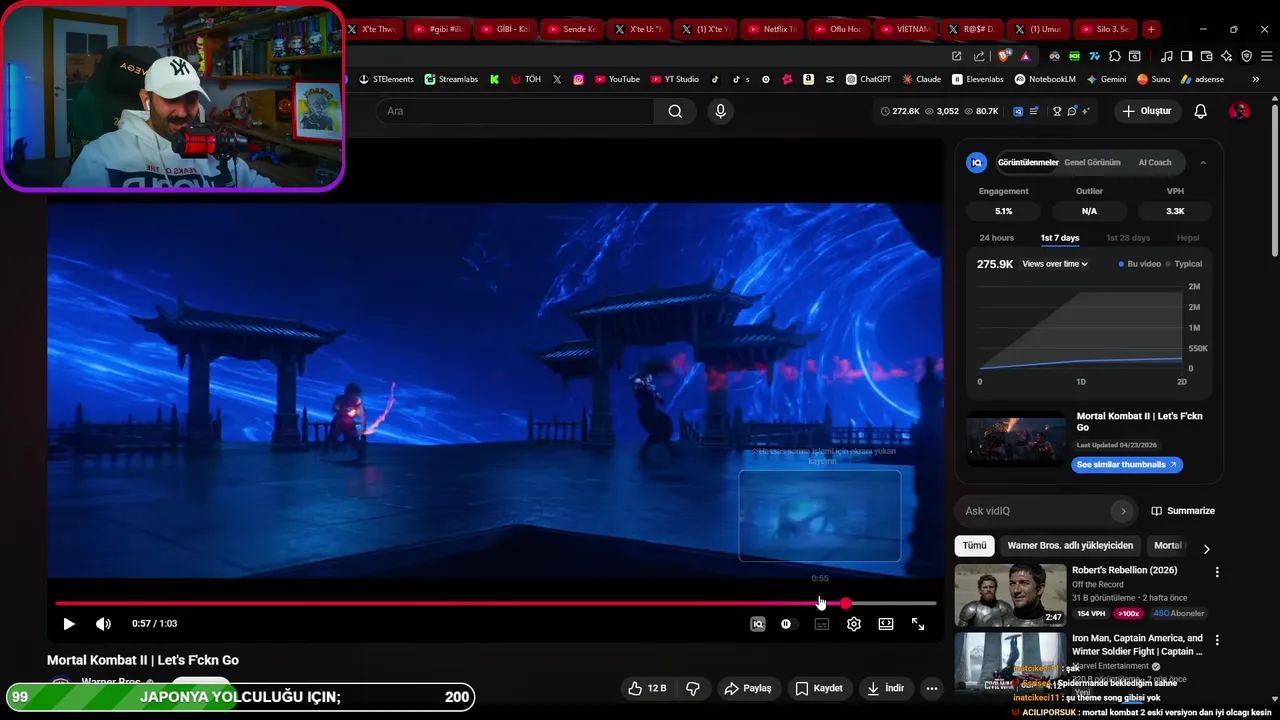
Task: Type a question in Ask vidIQ field
Action: click(x=1033, y=511)
